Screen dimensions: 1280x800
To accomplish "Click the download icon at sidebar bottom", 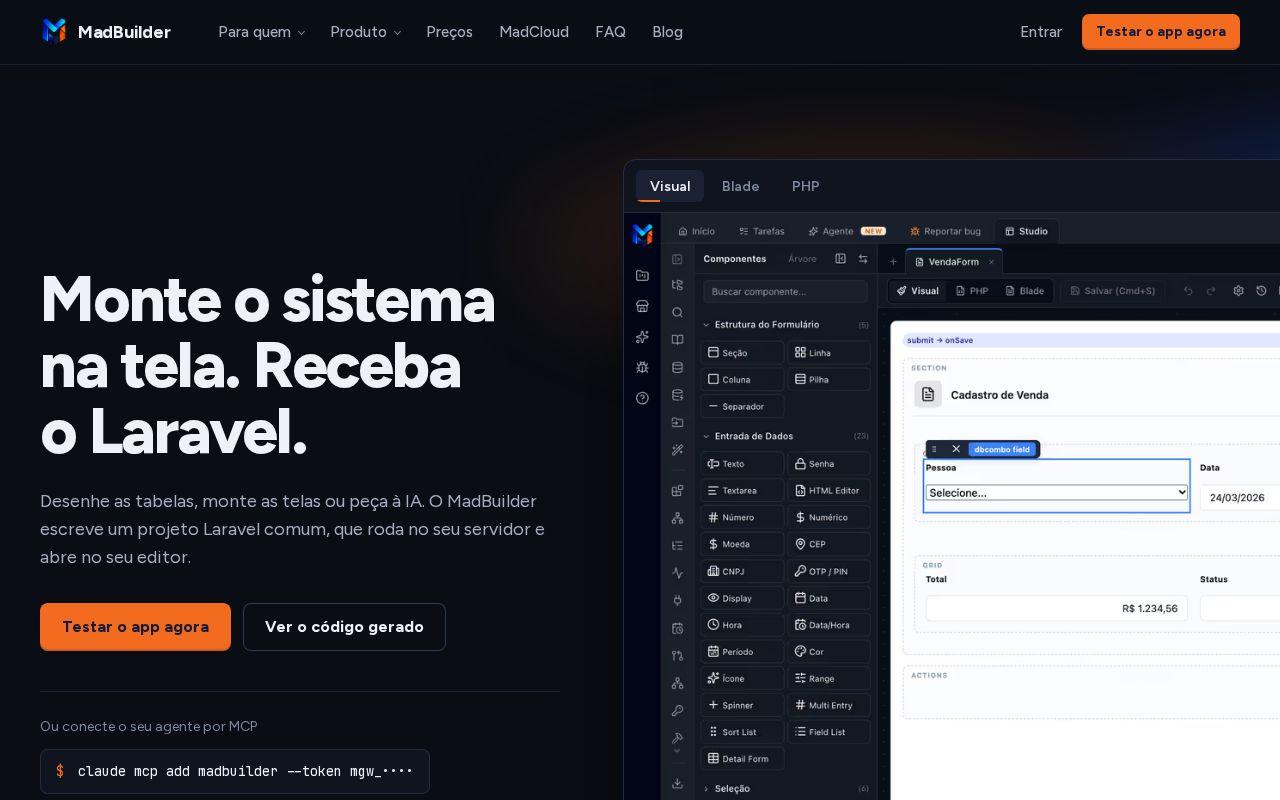I will (x=677, y=783).
